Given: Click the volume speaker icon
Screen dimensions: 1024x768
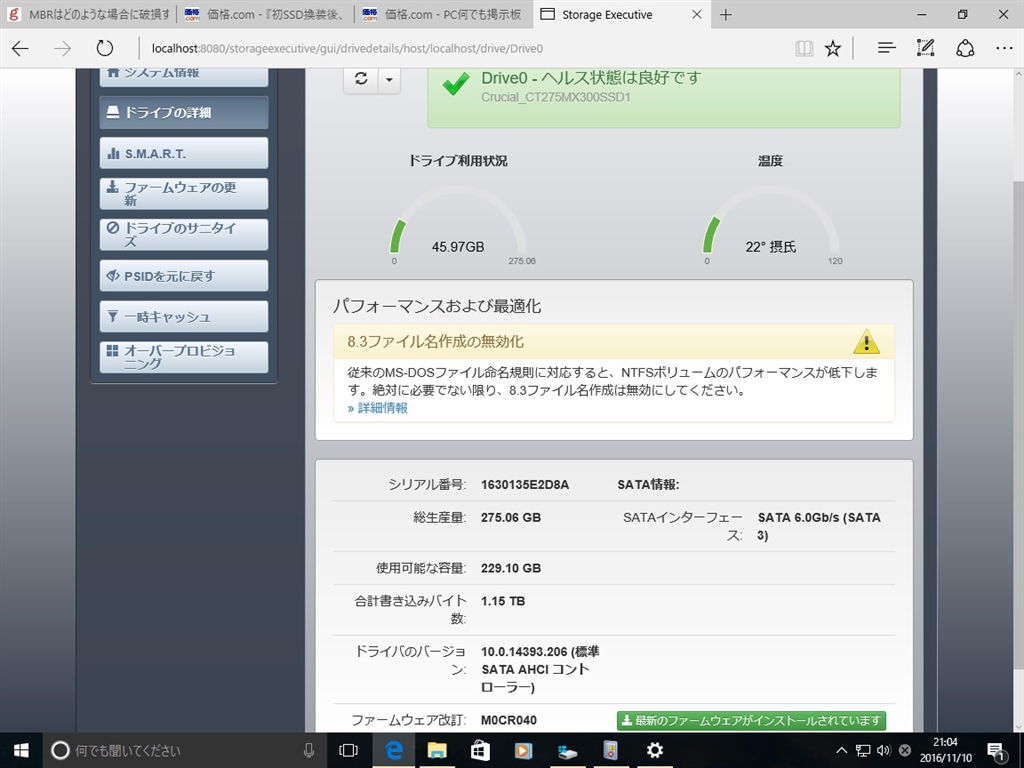Looking at the screenshot, I should (x=884, y=750).
